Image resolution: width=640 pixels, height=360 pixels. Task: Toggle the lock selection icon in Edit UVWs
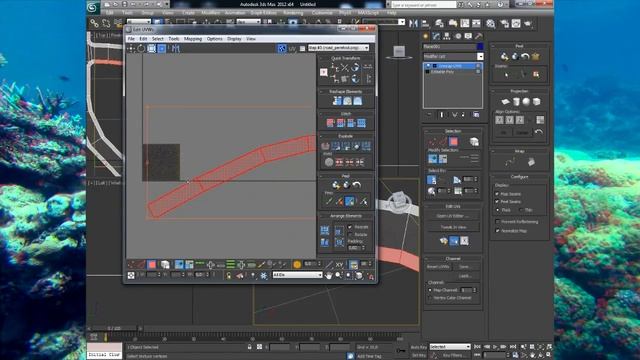click(x=229, y=276)
